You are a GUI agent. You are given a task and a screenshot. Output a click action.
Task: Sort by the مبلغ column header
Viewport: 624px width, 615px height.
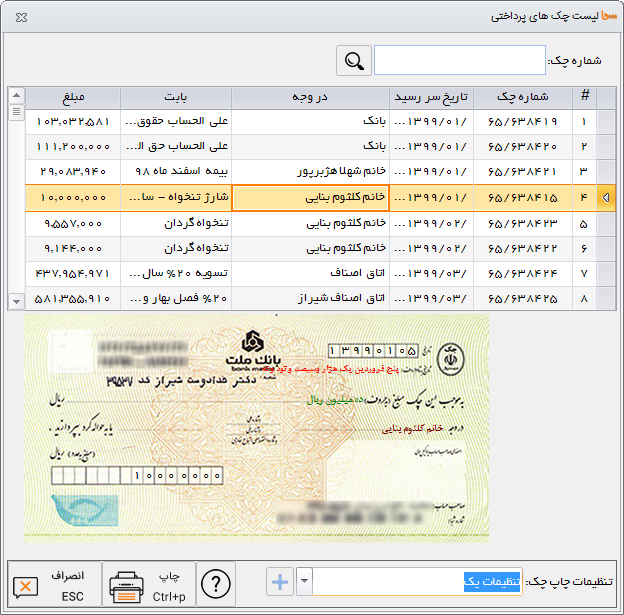73,97
